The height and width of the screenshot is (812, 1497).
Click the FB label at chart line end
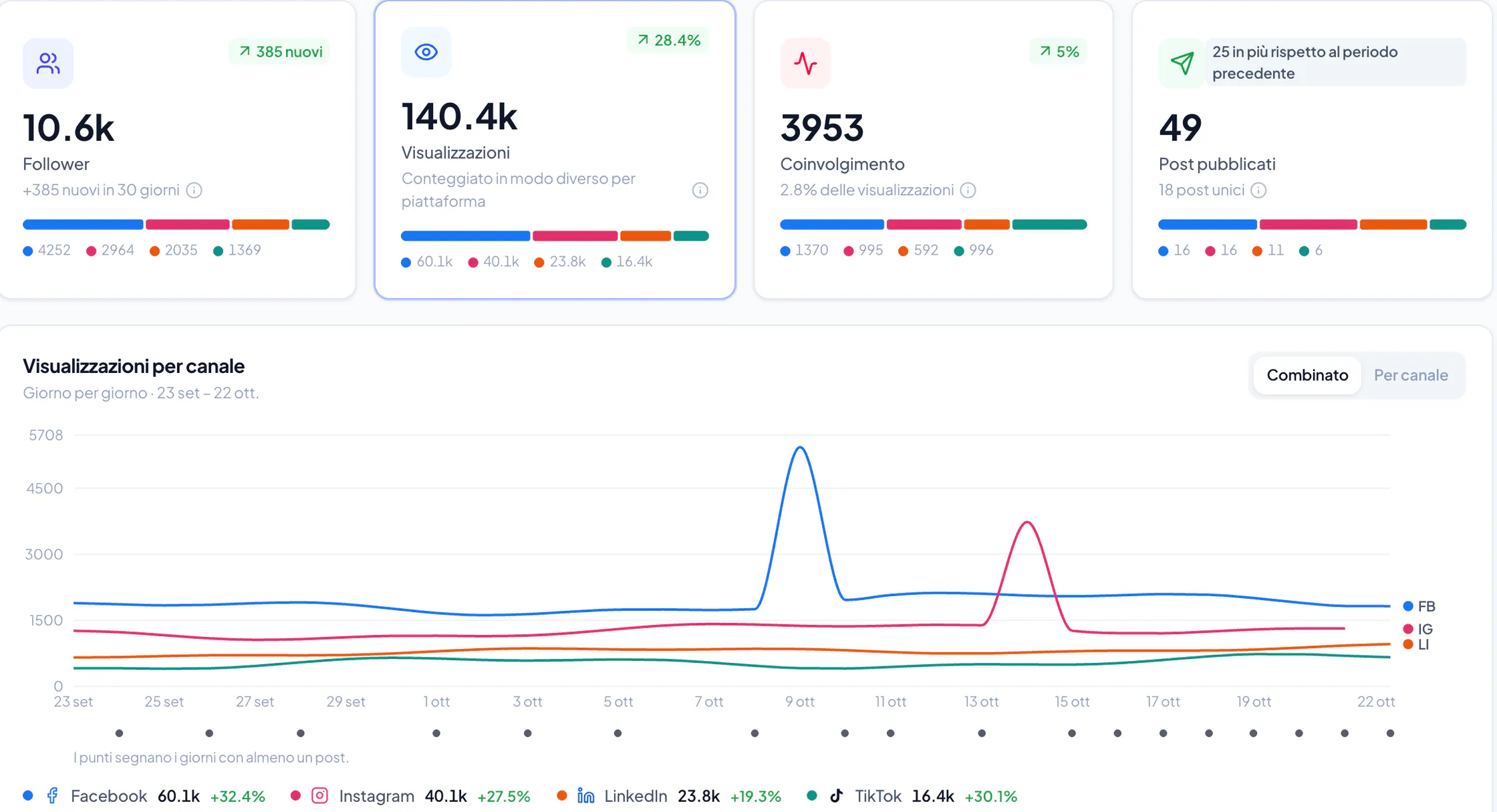click(1420, 606)
